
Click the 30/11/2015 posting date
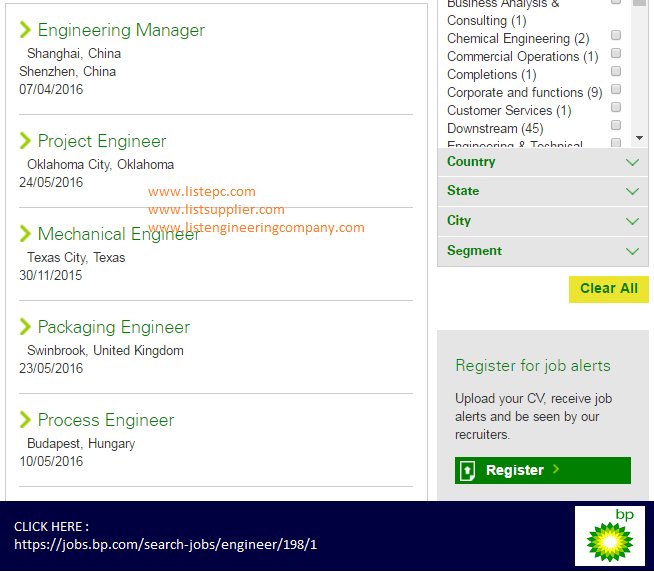coord(50,276)
